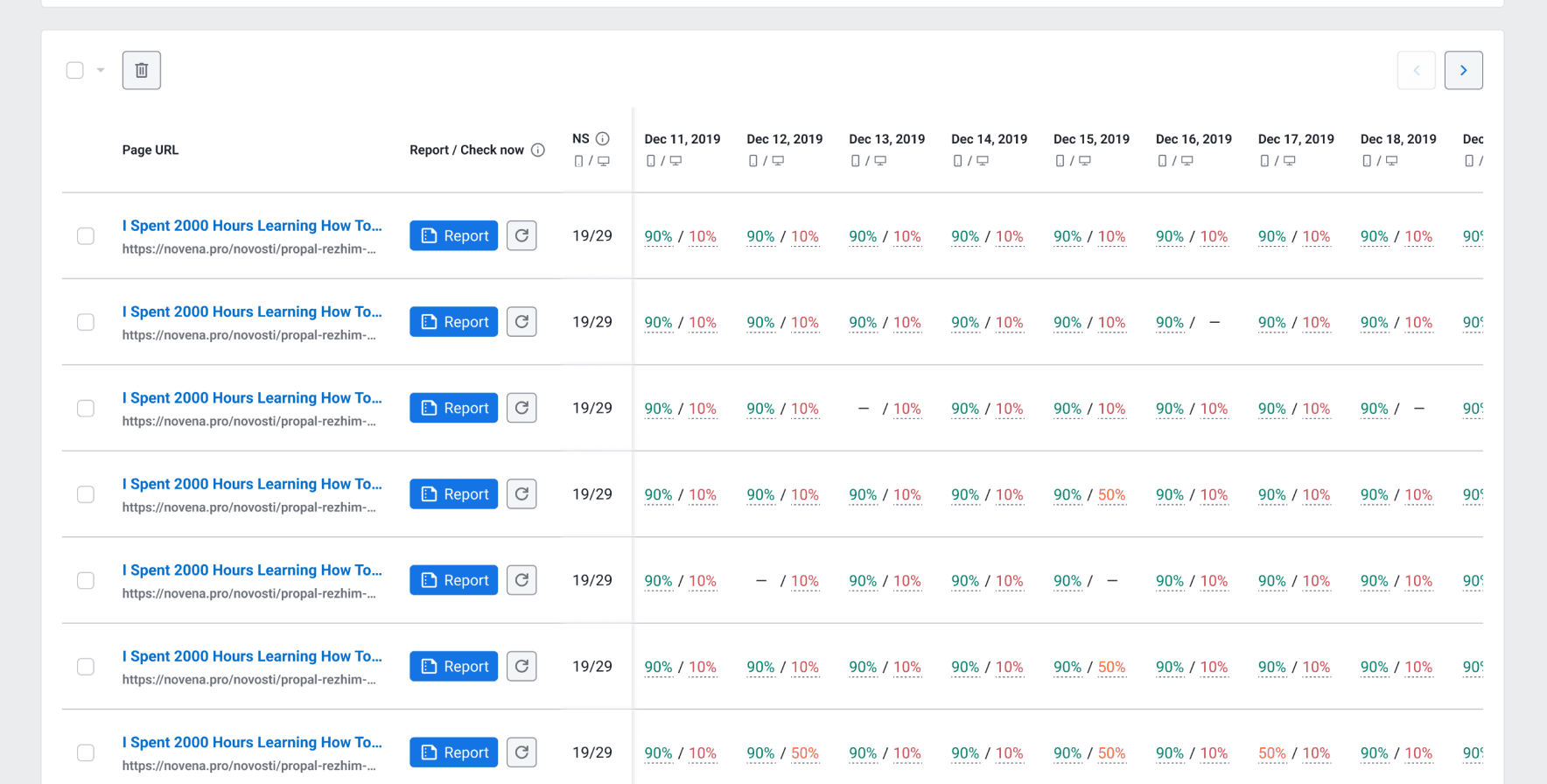1547x784 pixels.
Task: Click the next page arrow button
Action: click(x=1463, y=70)
